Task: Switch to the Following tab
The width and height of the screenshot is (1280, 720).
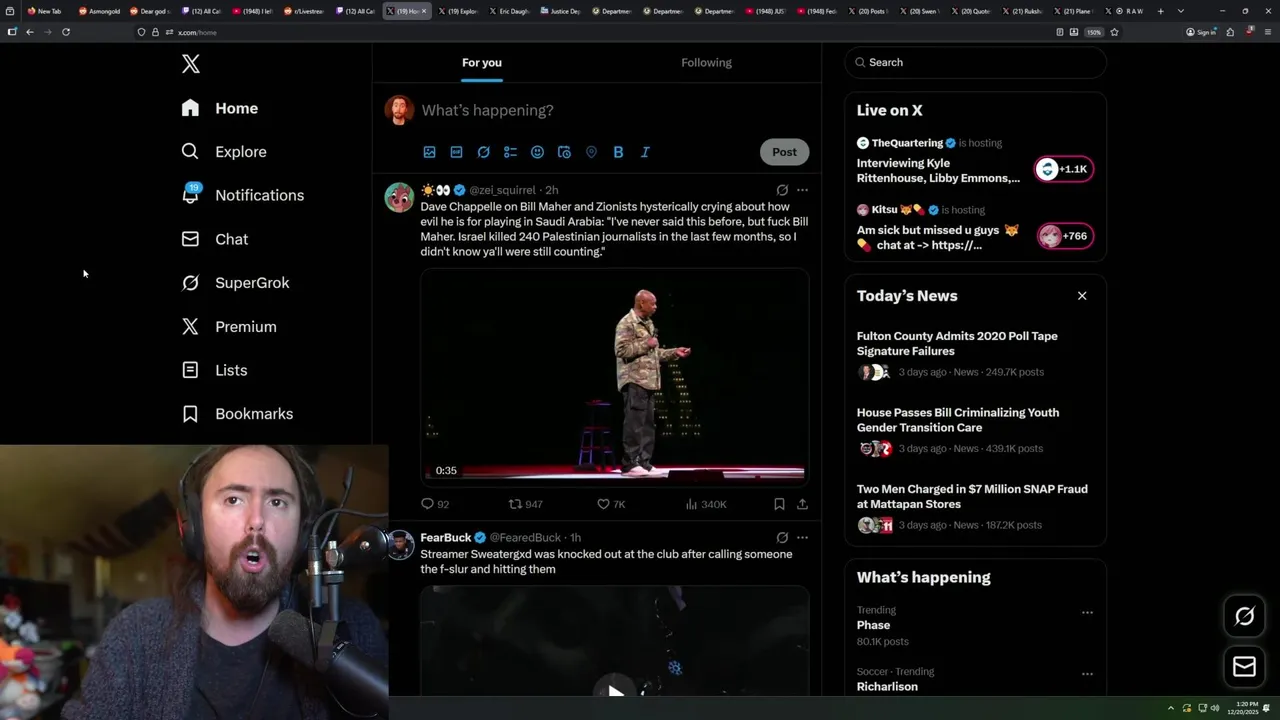Action: pyautogui.click(x=707, y=62)
